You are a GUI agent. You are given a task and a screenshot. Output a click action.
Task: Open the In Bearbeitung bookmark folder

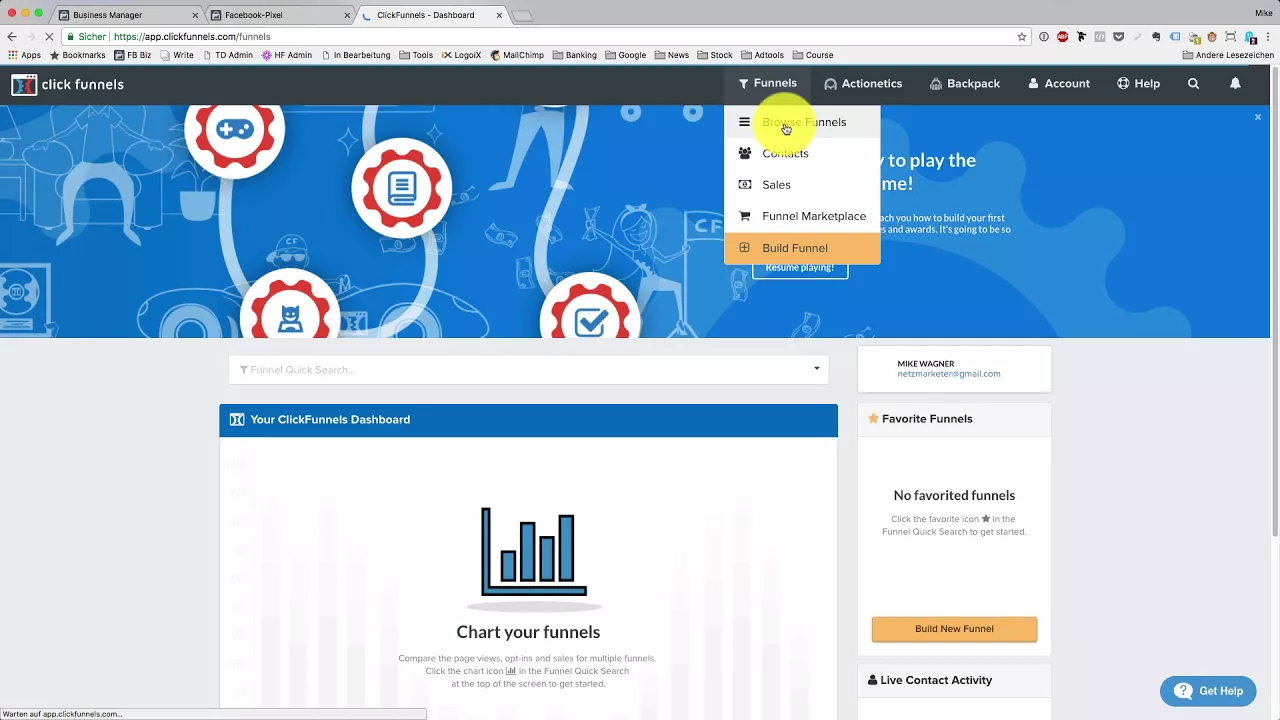(356, 55)
